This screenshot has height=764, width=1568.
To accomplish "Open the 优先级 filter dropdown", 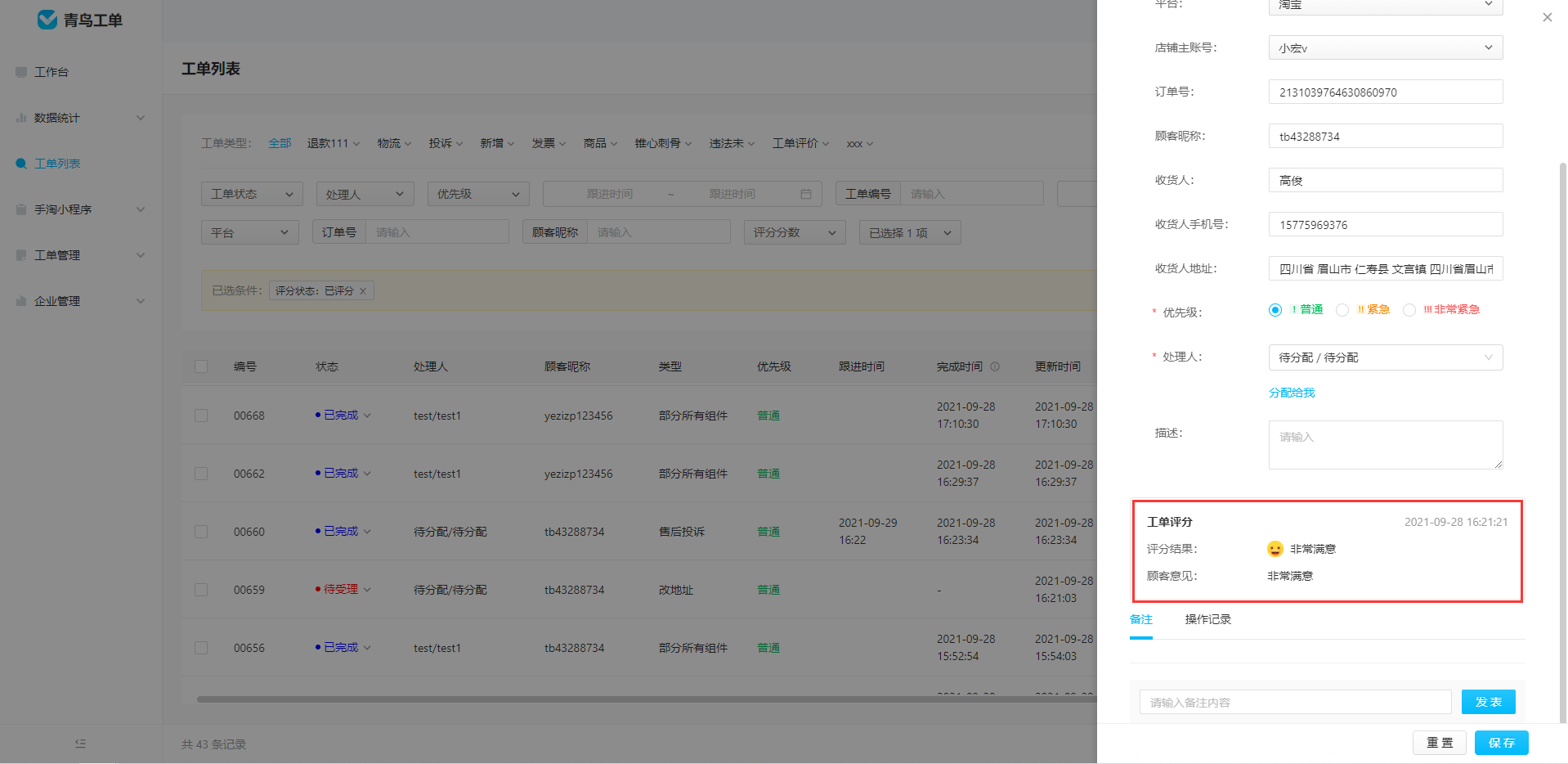I will [478, 194].
